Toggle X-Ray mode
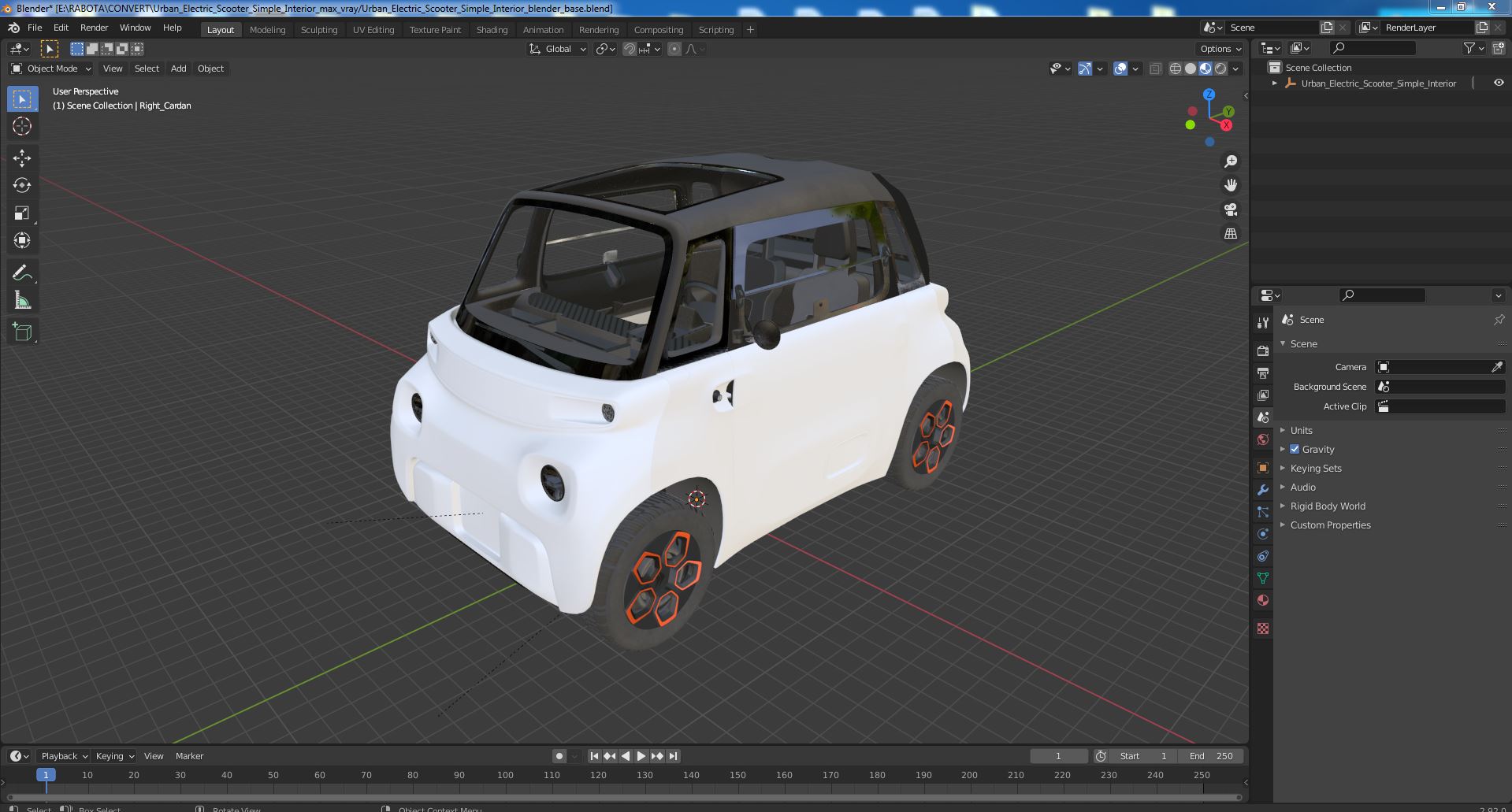Viewport: 1512px width, 812px height. coord(1155,69)
